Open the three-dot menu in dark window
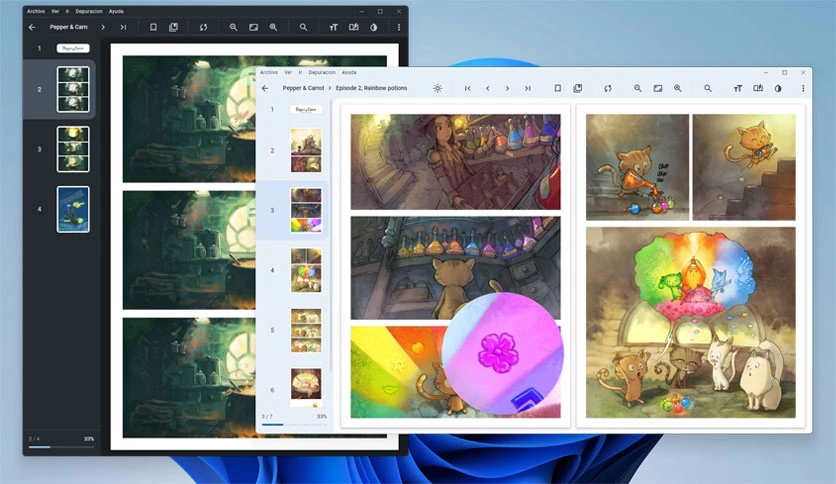The image size is (836, 484). point(399,27)
